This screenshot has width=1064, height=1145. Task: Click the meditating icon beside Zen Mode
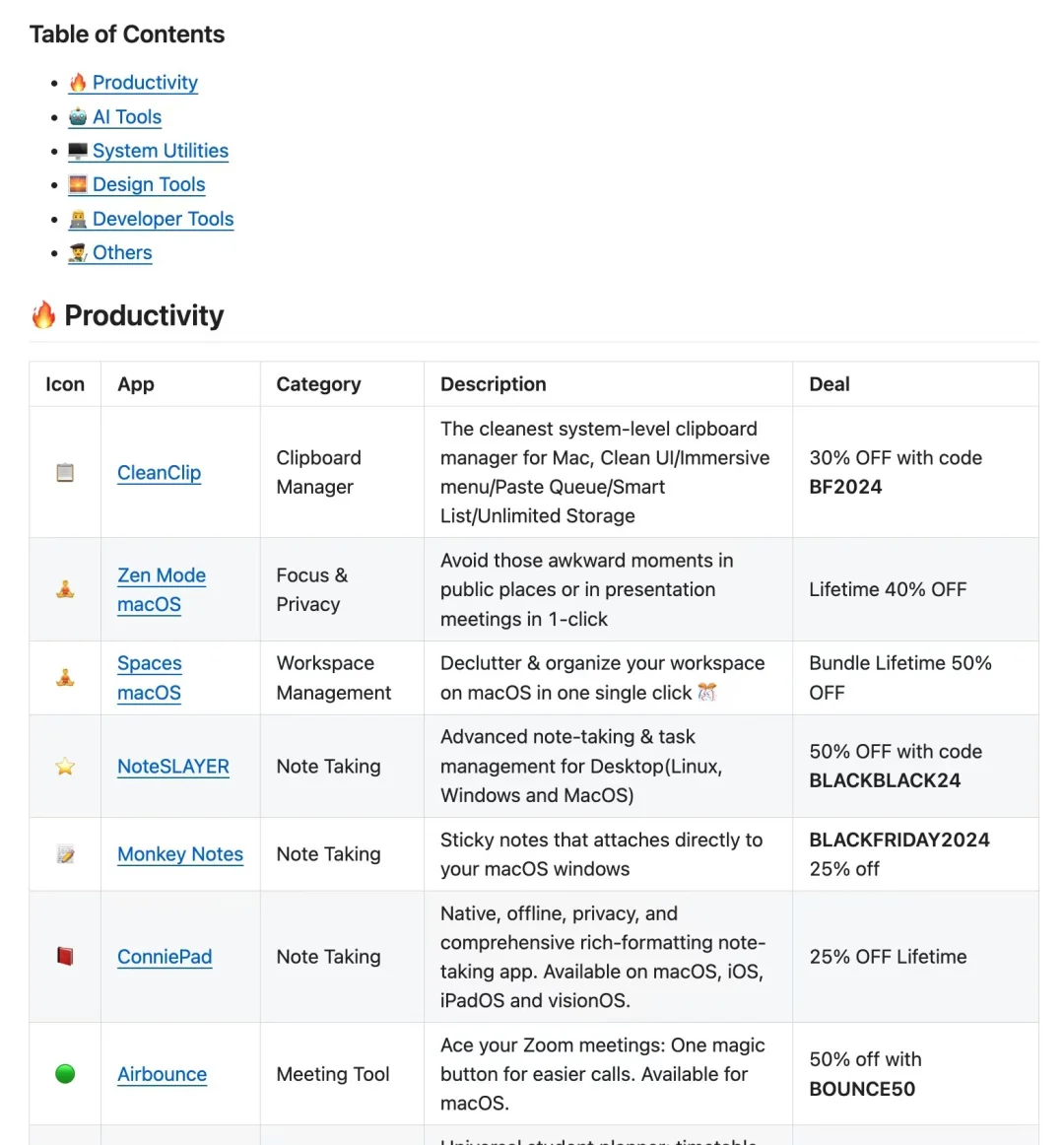[x=65, y=589]
